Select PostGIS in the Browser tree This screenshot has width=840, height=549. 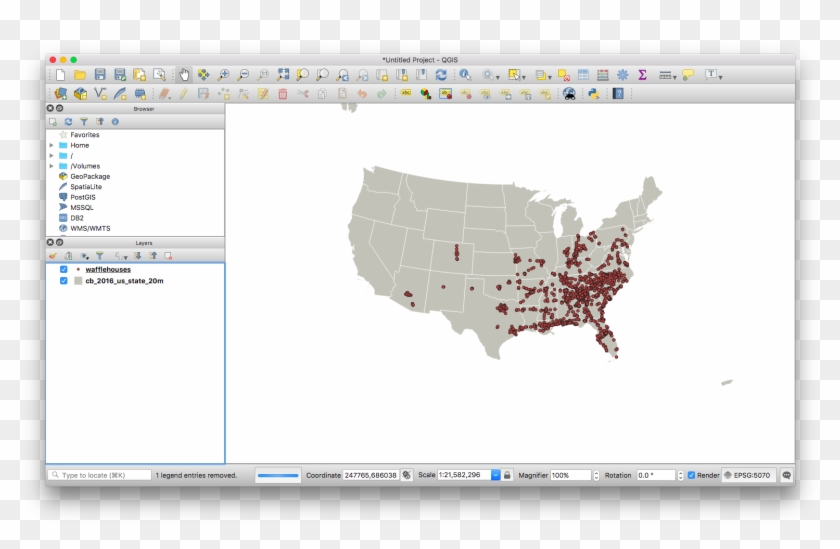click(x=82, y=197)
